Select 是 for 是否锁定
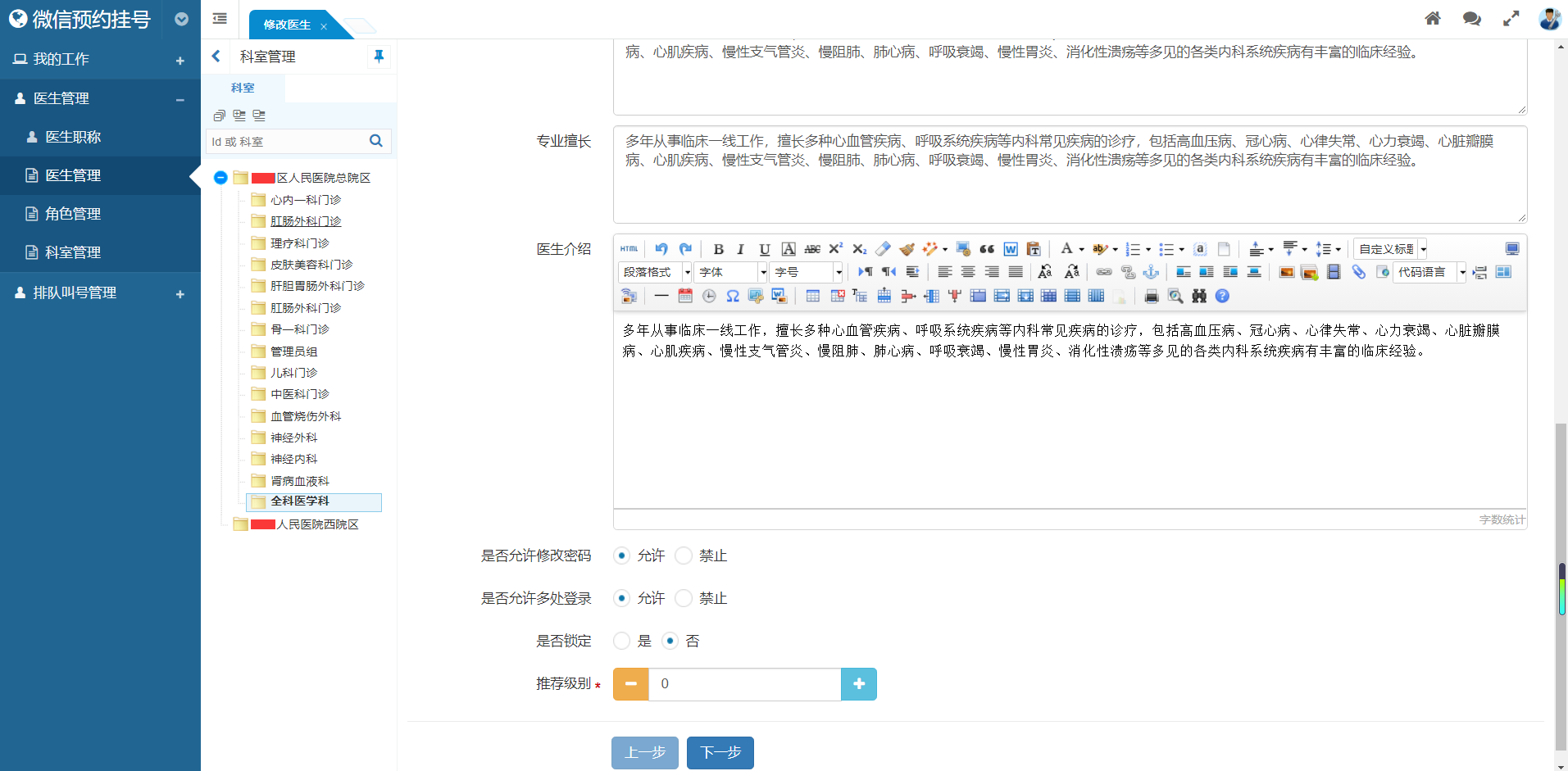Image resolution: width=1568 pixels, height=771 pixels. pos(620,641)
